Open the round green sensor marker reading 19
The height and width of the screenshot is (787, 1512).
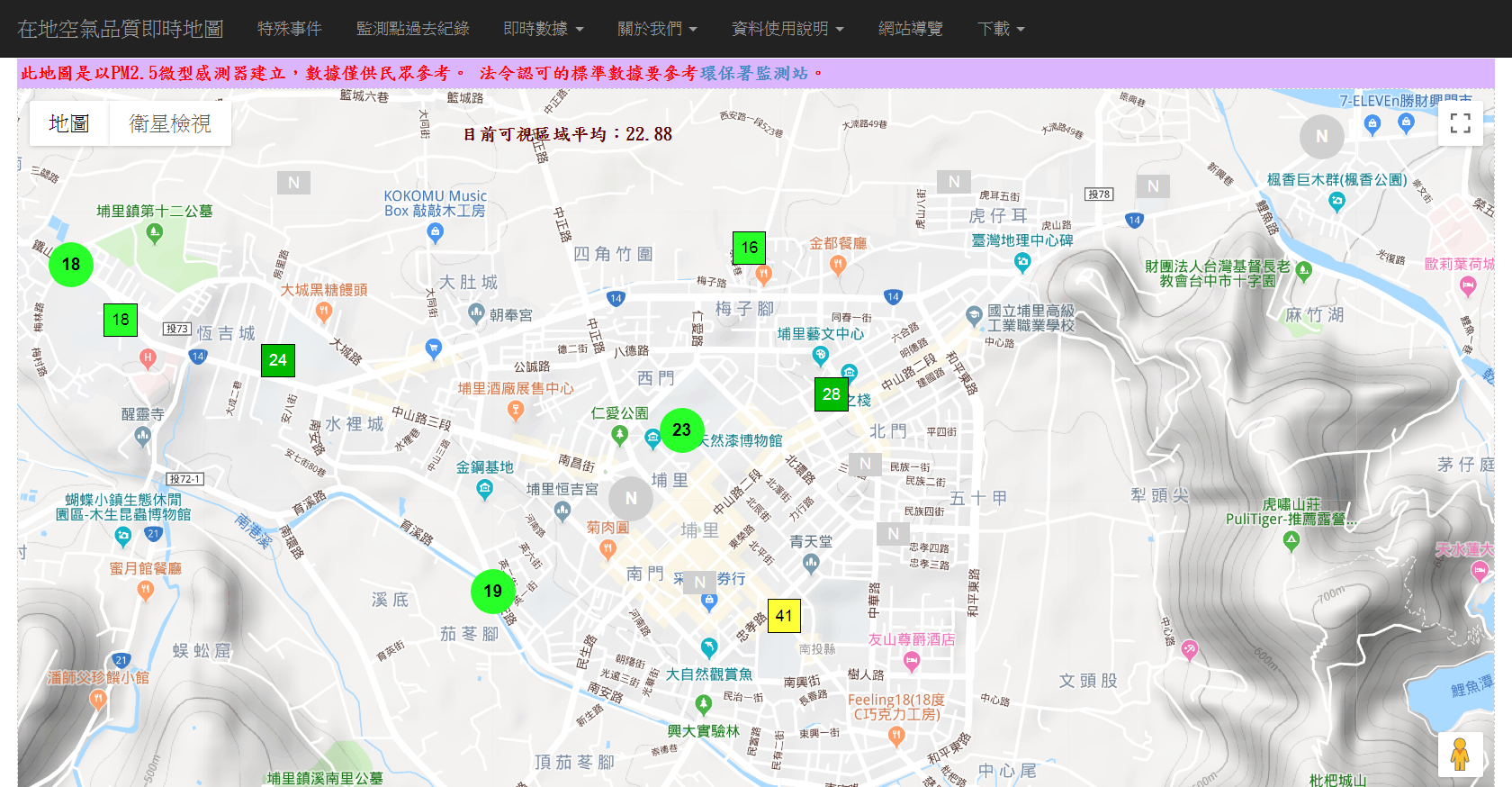tap(492, 592)
